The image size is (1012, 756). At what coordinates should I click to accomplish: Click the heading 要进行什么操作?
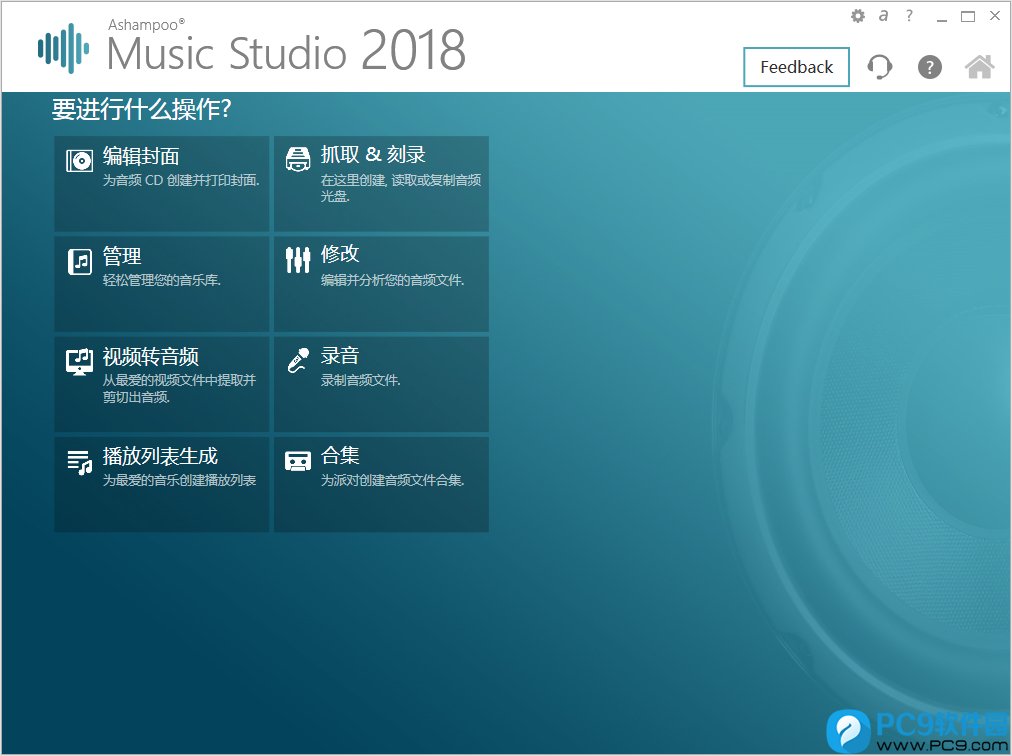[141, 109]
